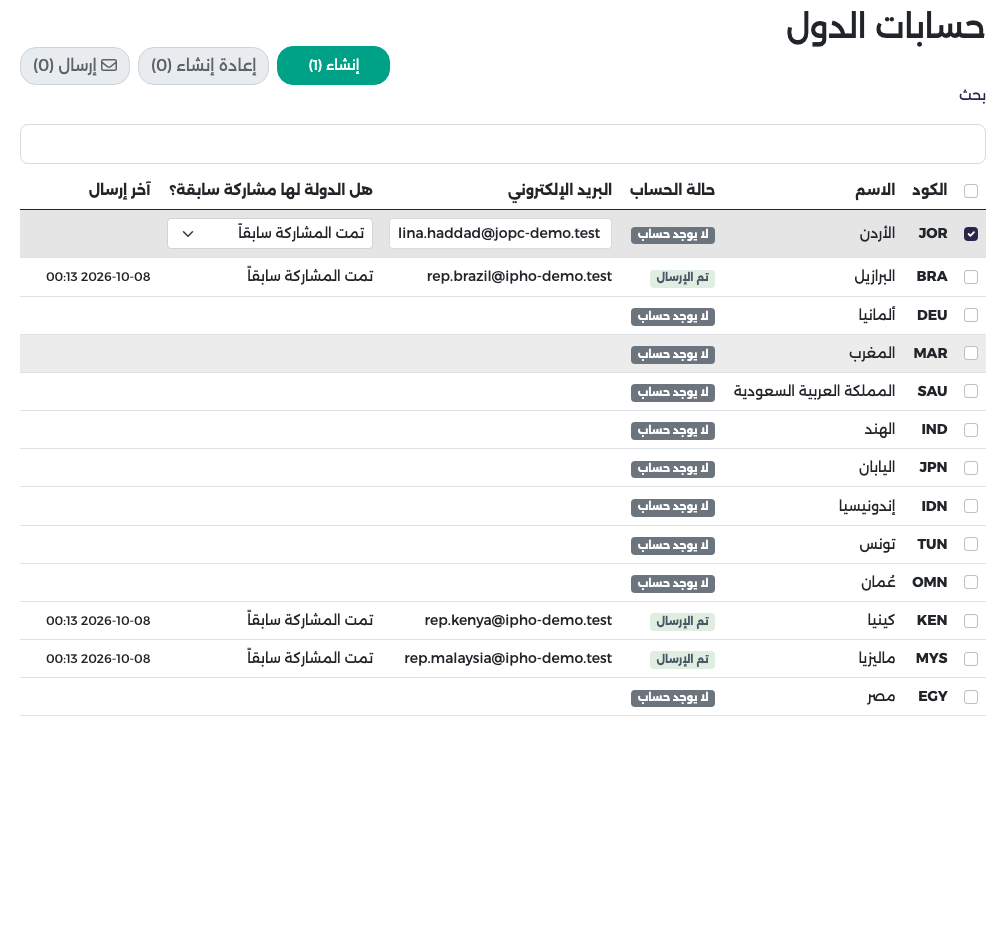
Task: Click the الكود column header
Action: coord(930,190)
